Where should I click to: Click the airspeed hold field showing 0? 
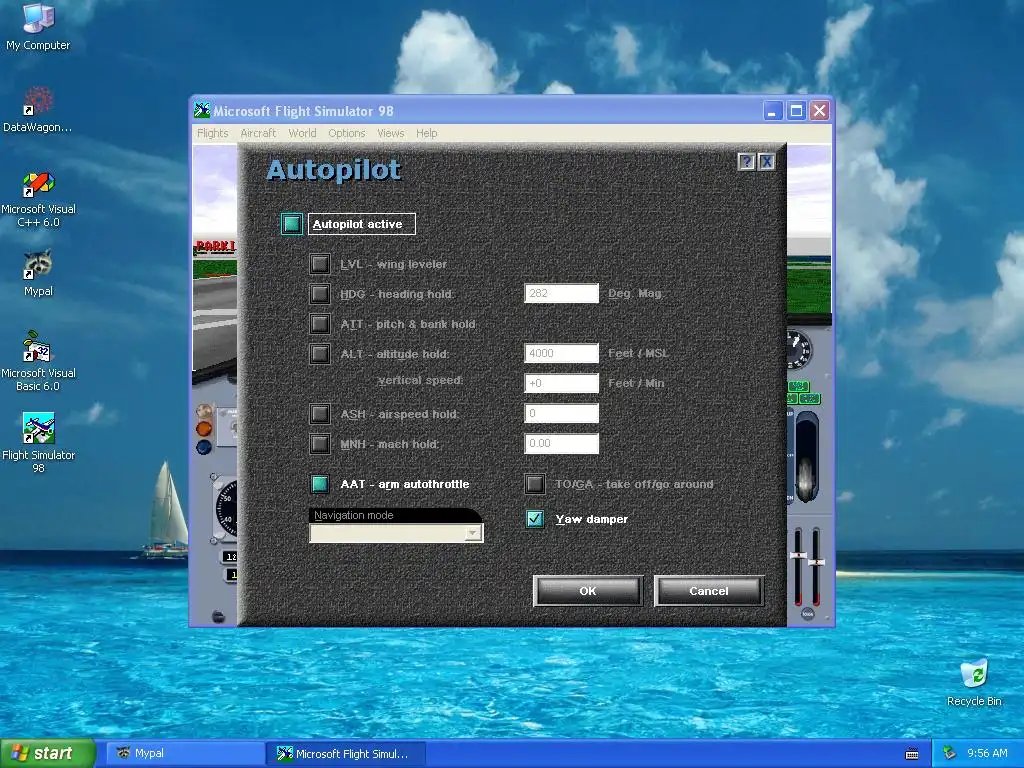562,413
